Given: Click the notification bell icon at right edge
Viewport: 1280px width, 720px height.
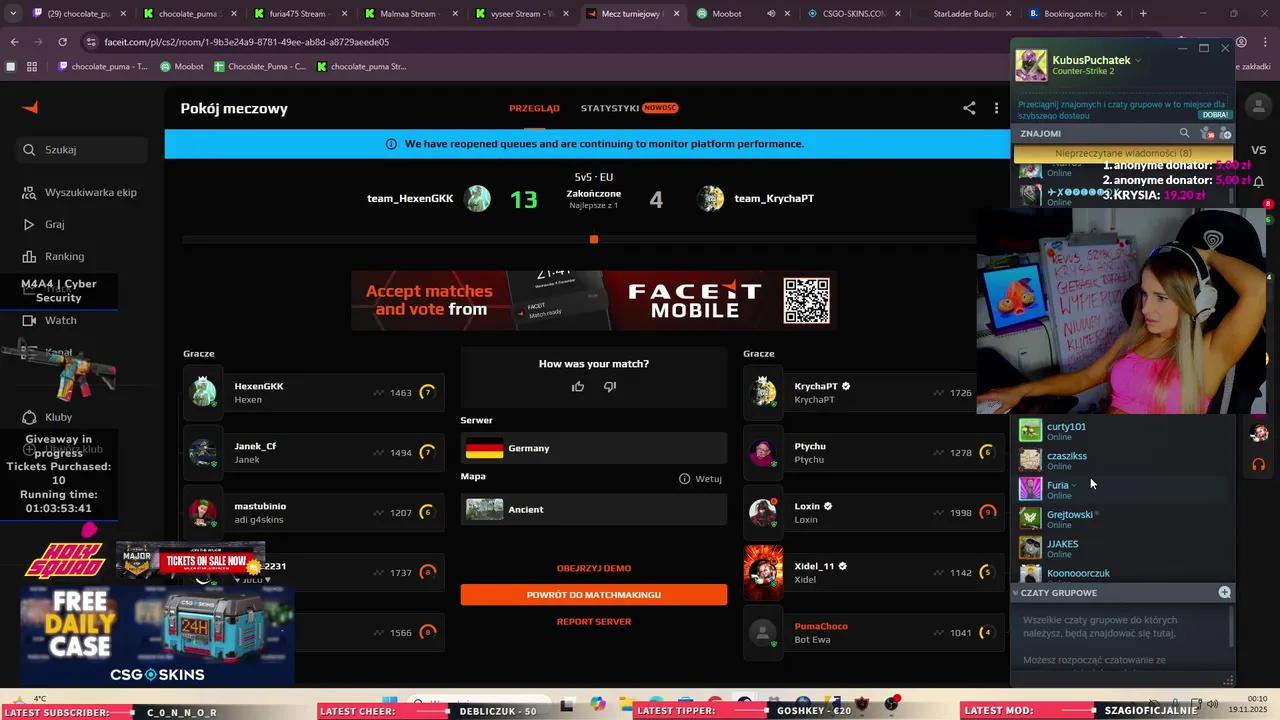Looking at the screenshot, I should (1259, 181).
